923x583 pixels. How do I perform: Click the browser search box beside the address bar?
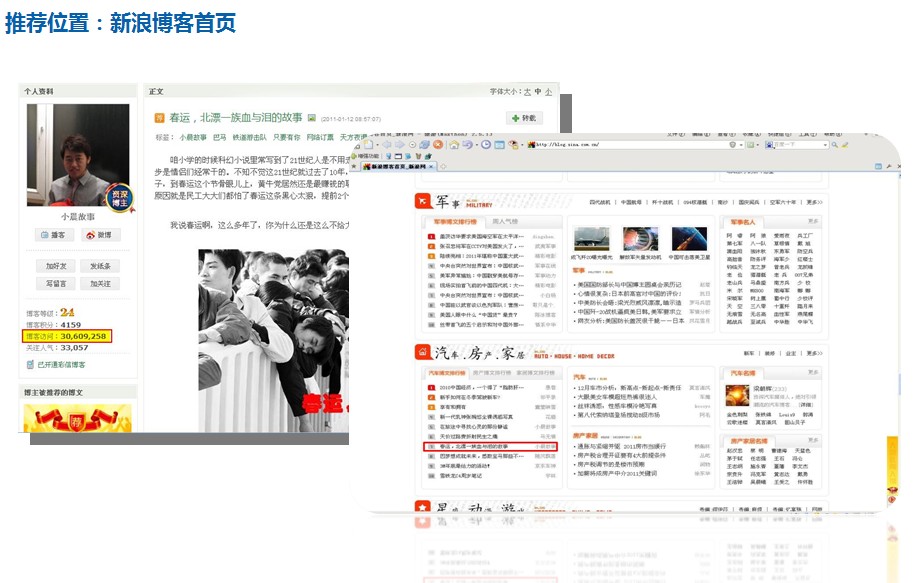click(x=798, y=144)
